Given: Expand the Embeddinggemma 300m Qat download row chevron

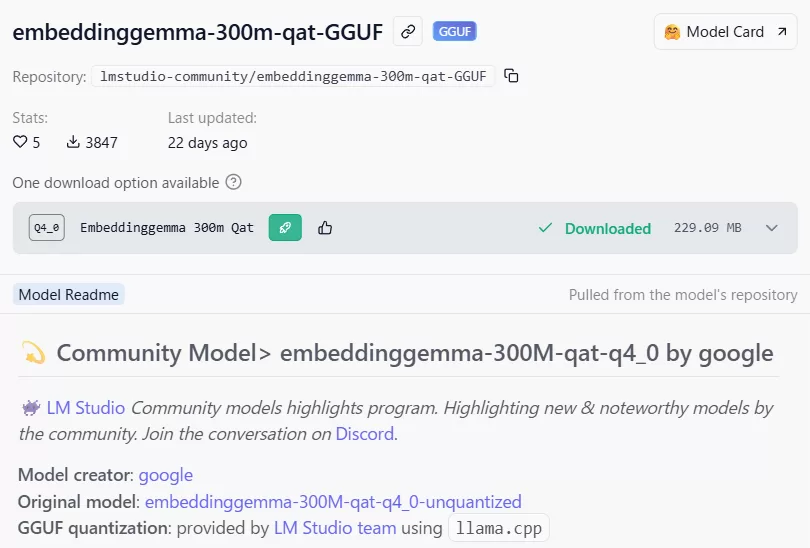Looking at the screenshot, I should click(x=771, y=228).
